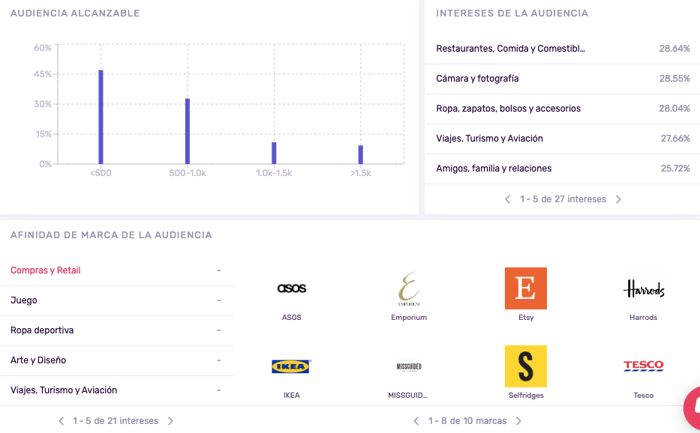Show next page of brand affinity categories
The width and height of the screenshot is (700, 433).
pos(170,421)
